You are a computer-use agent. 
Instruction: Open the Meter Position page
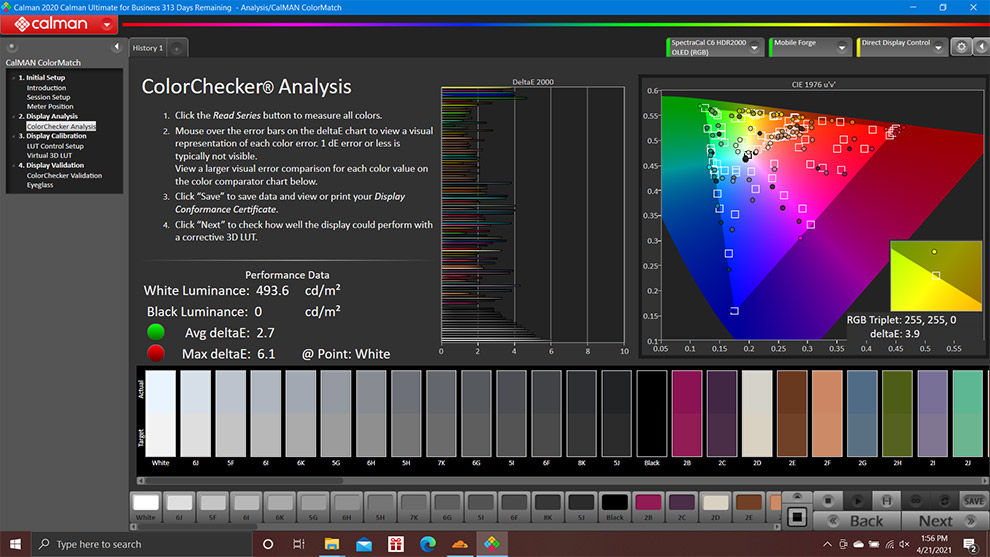[x=50, y=107]
